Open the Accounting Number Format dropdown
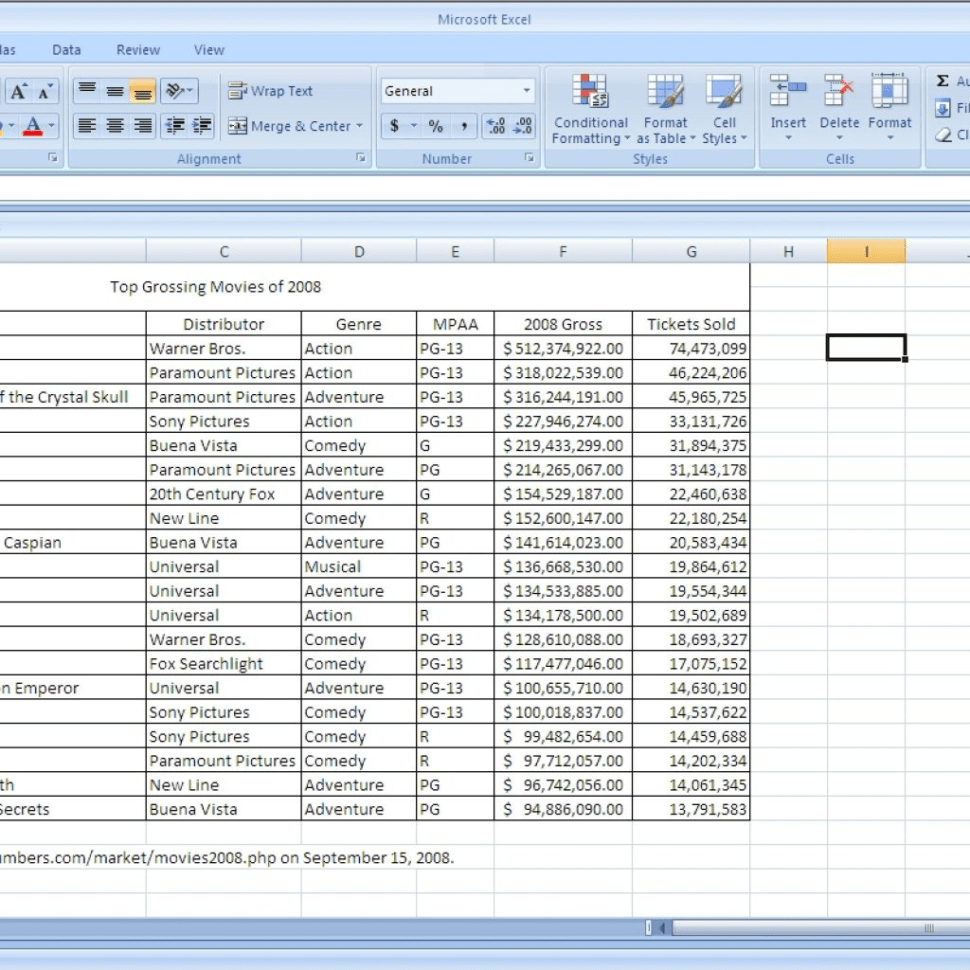The width and height of the screenshot is (970, 970). tap(416, 126)
